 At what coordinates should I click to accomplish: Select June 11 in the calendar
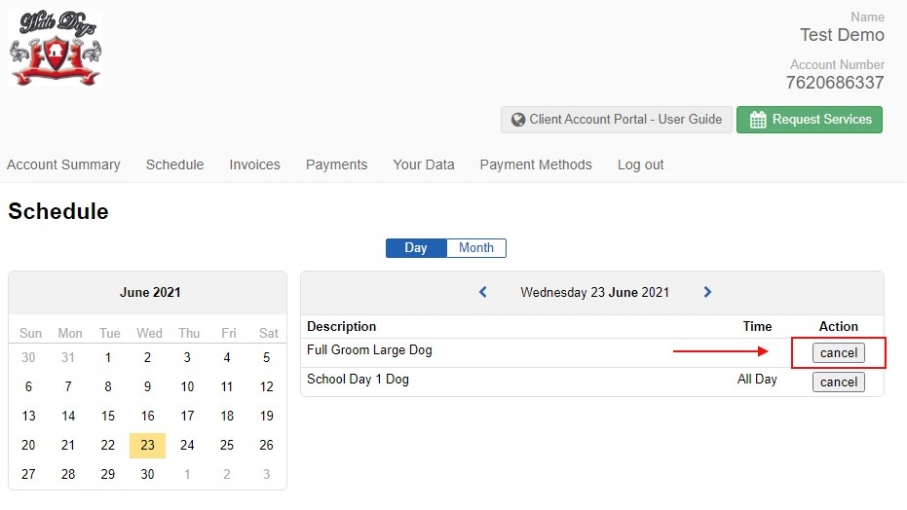[x=227, y=386]
